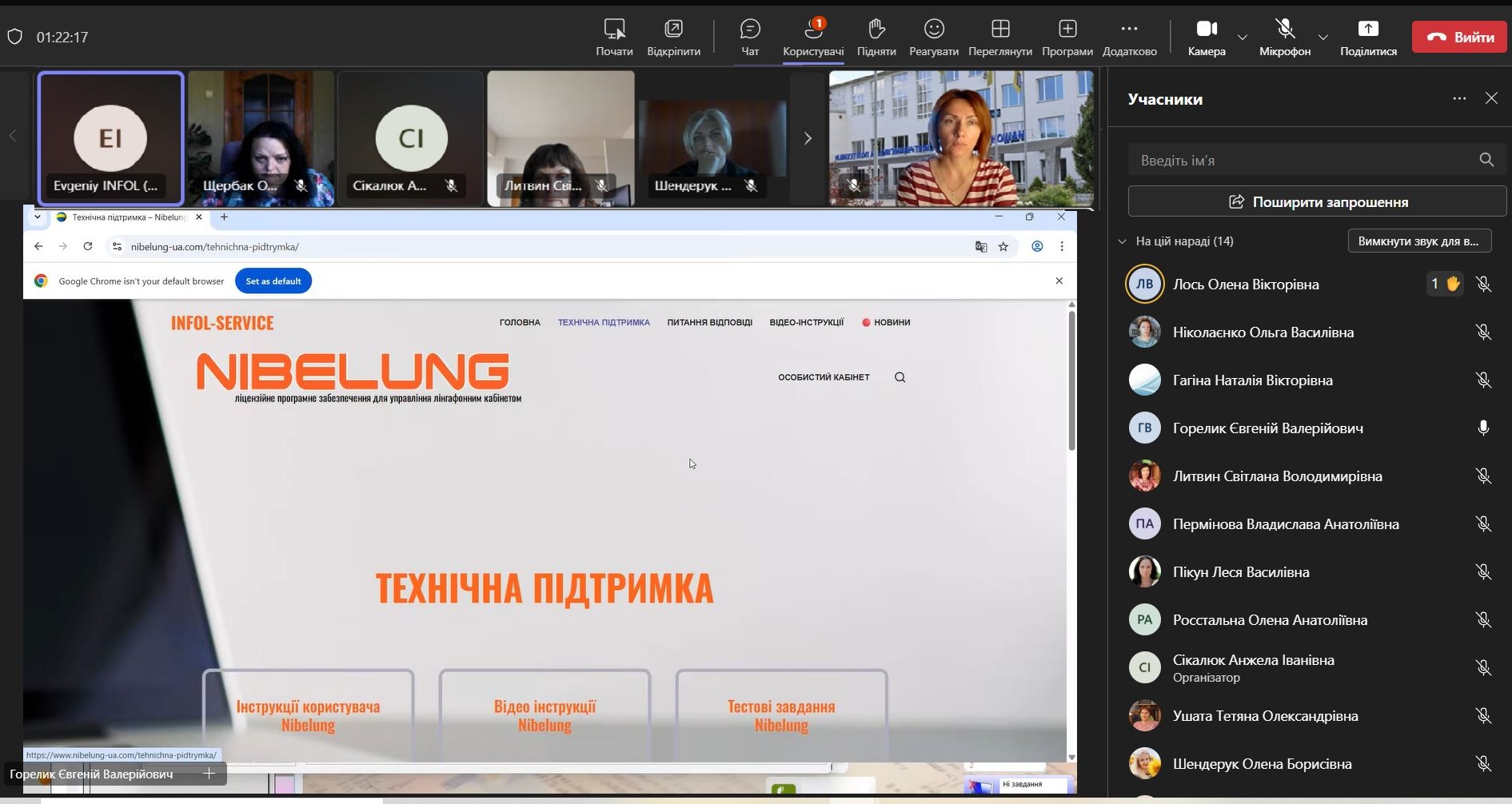
Task: Open ОСОБИСТИЙ КАБІНЕТ link
Action: [824, 377]
